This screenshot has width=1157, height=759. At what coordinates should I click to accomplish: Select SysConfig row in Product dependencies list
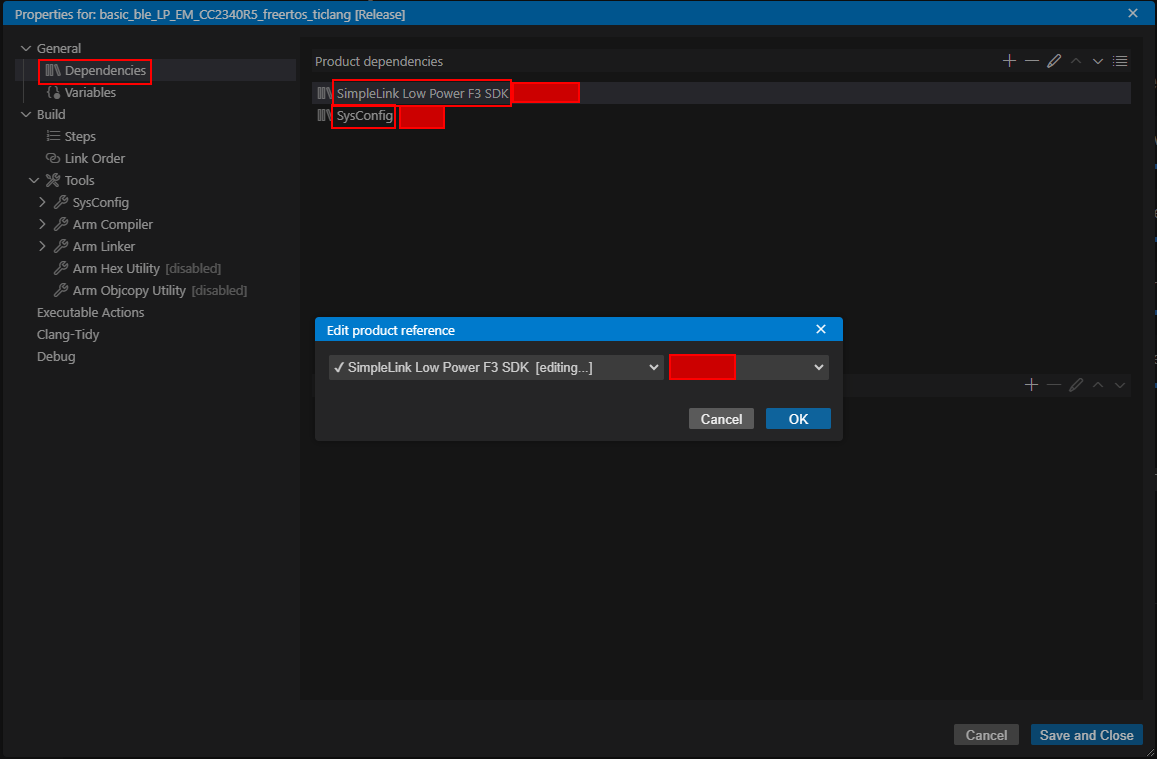(364, 116)
